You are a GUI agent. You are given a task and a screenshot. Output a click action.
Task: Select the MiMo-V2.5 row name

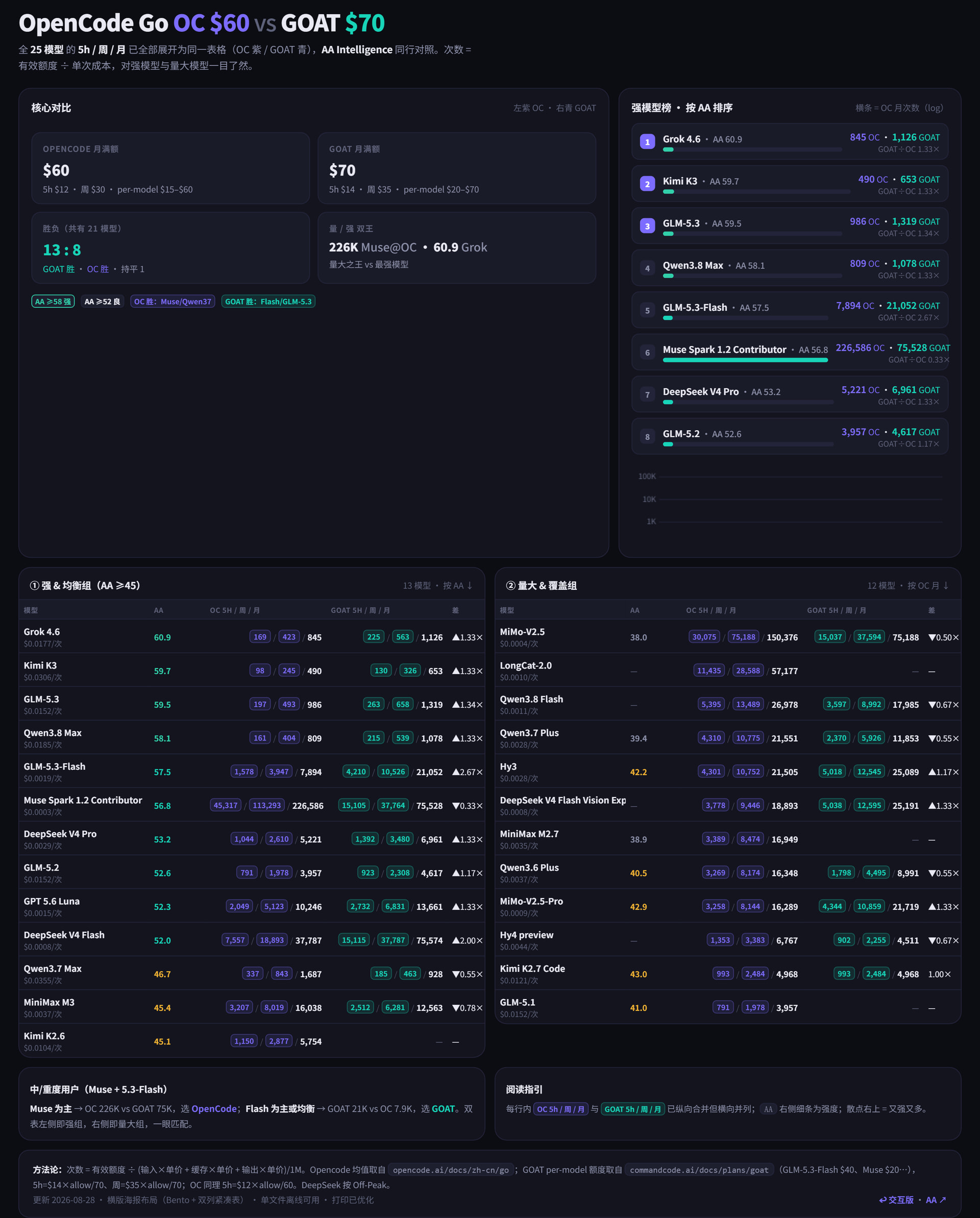(522, 632)
